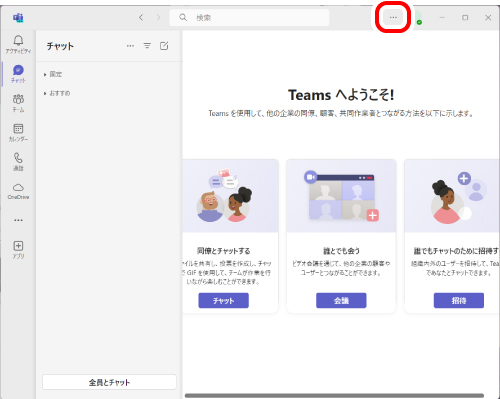Click the purple 会議 button
500x399 pixels.
(341, 300)
